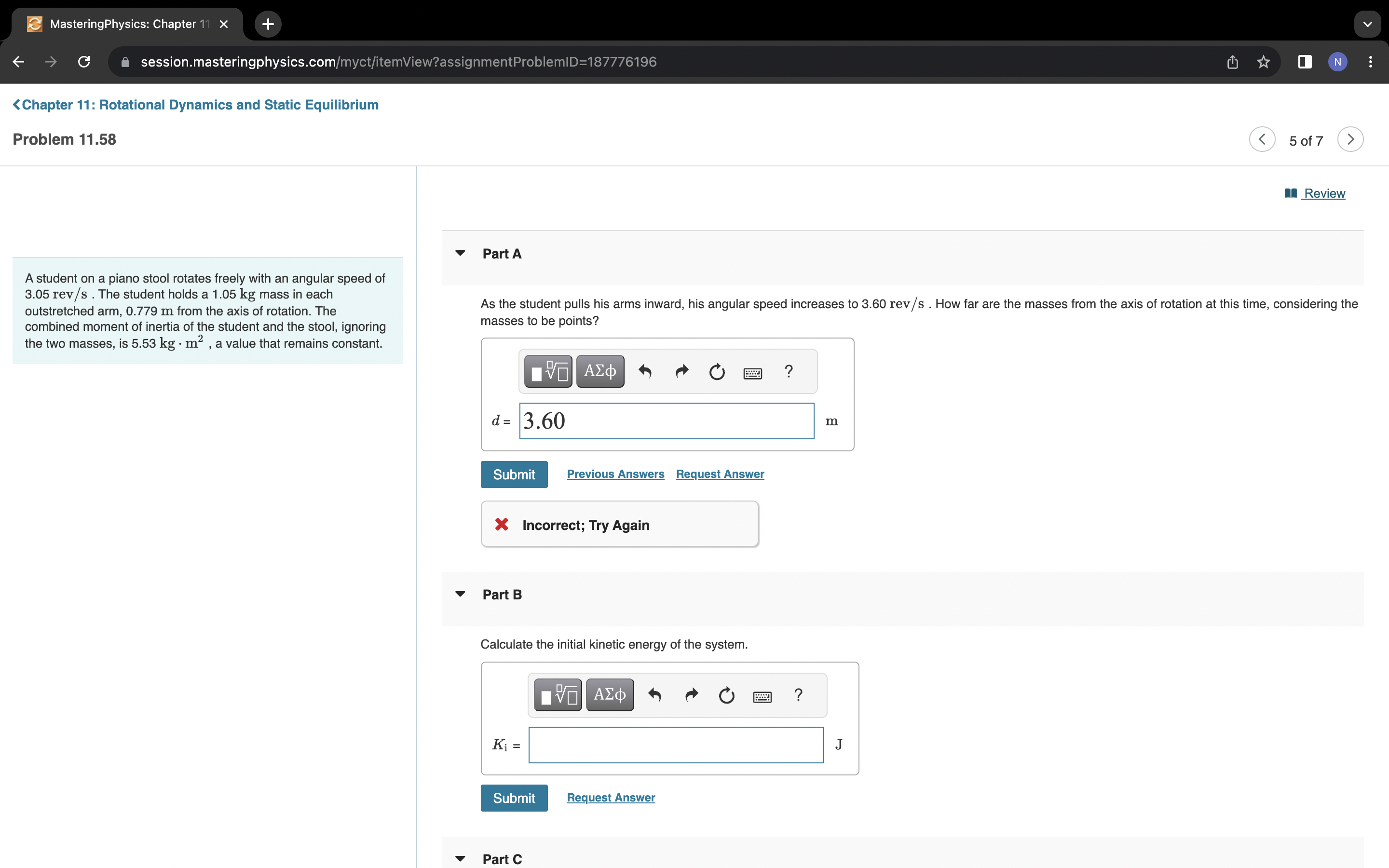Return to Chapter 11 assignment page
Image resolution: width=1389 pixels, height=868 pixels.
[196, 105]
